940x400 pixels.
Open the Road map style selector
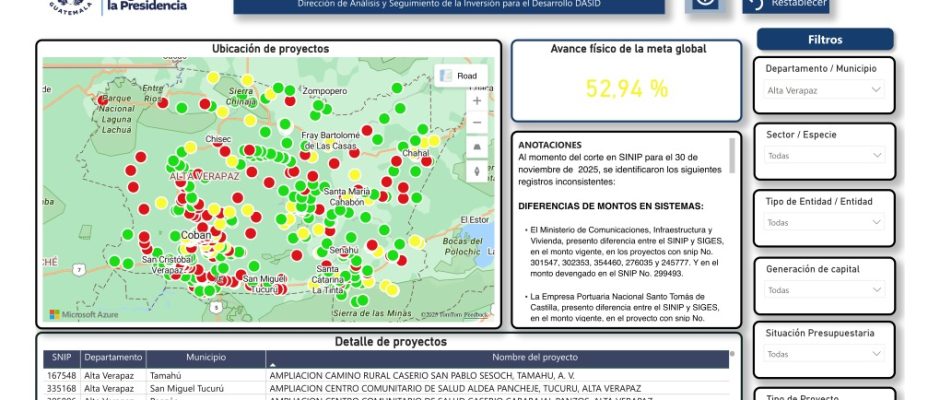click(x=460, y=75)
